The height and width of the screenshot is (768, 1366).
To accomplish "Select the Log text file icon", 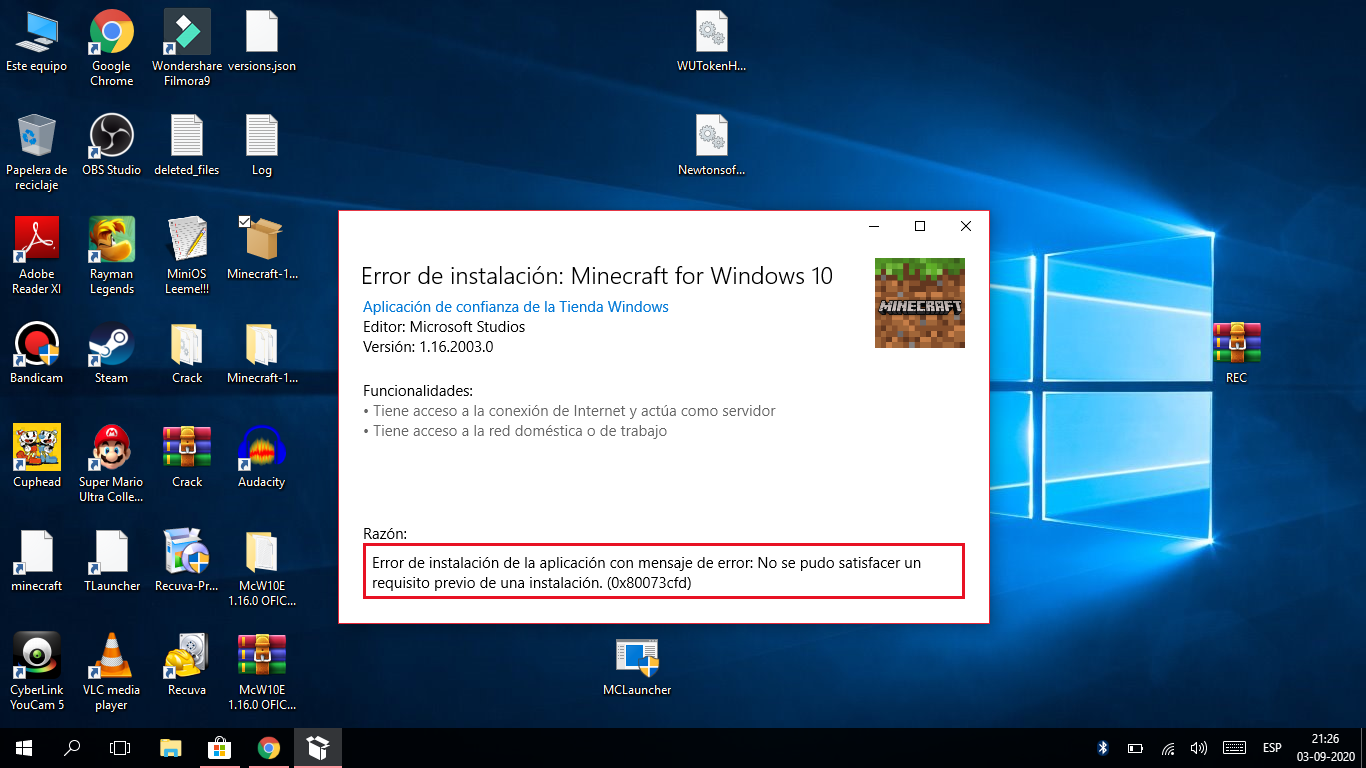I will 262,146.
